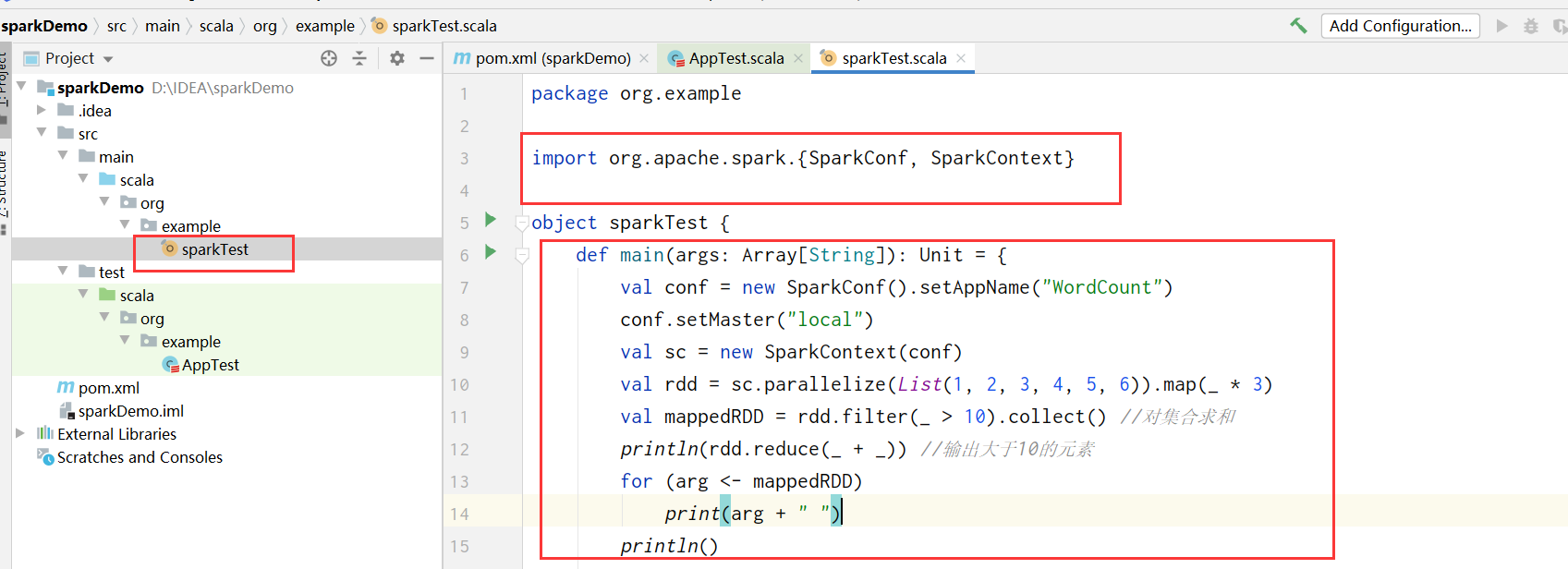Fold the object sparkTest block on line 5
Image resolution: width=1568 pixels, height=569 pixels.
522,223
